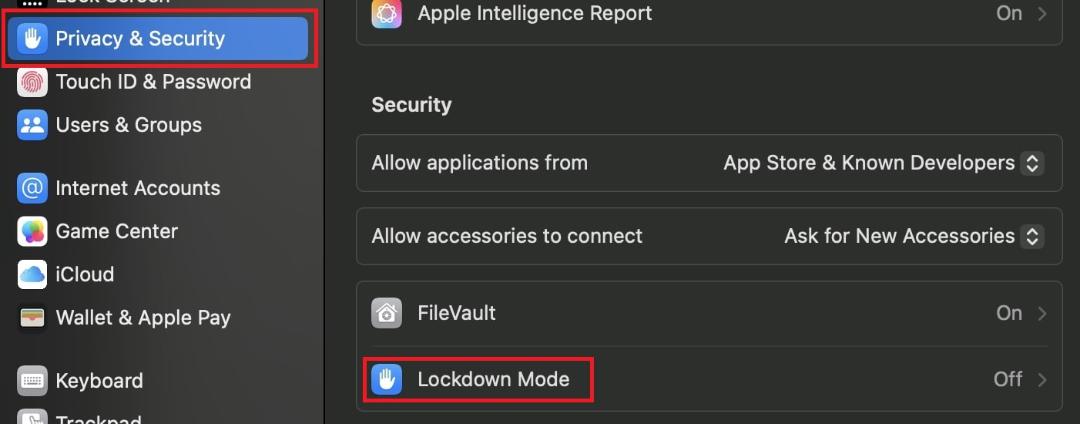The width and height of the screenshot is (1080, 424).
Task: Expand the Apple Intelligence Report chevron
Action: tap(1042, 13)
